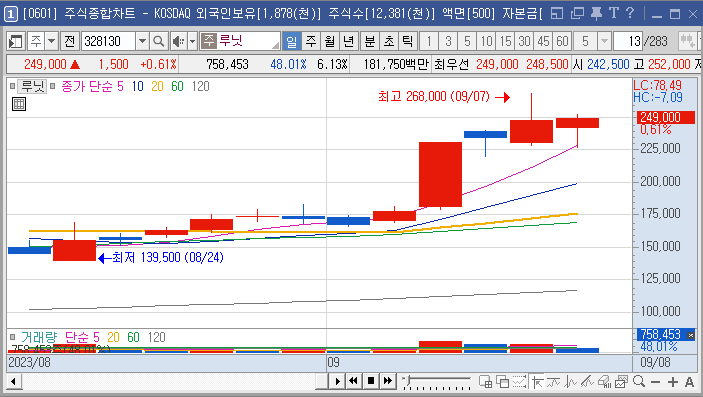Click the custom interval field showing 5
This screenshot has width=703, height=397.
[585, 42]
